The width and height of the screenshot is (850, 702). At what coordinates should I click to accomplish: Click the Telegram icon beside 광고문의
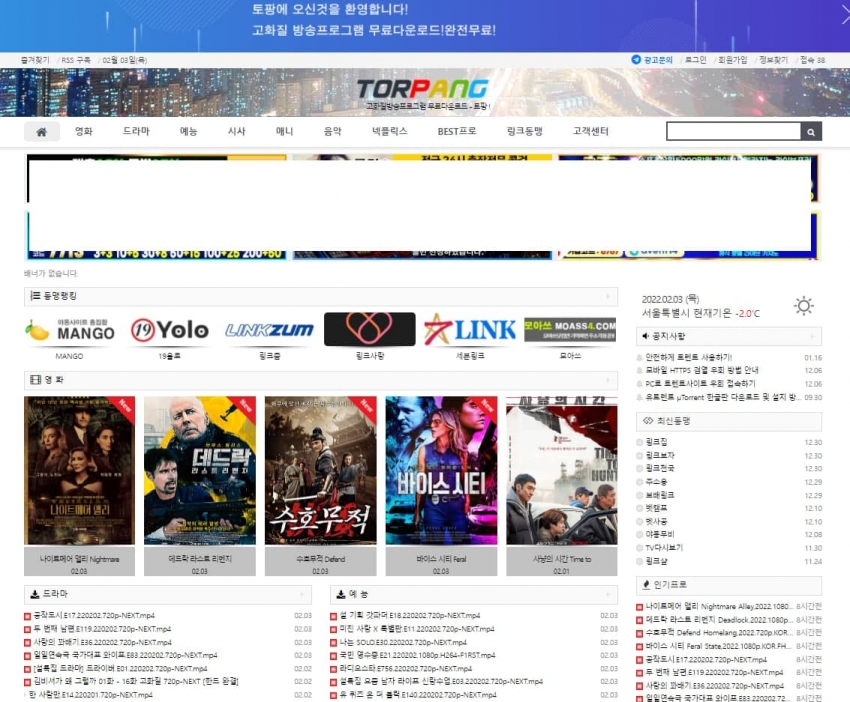tap(636, 60)
